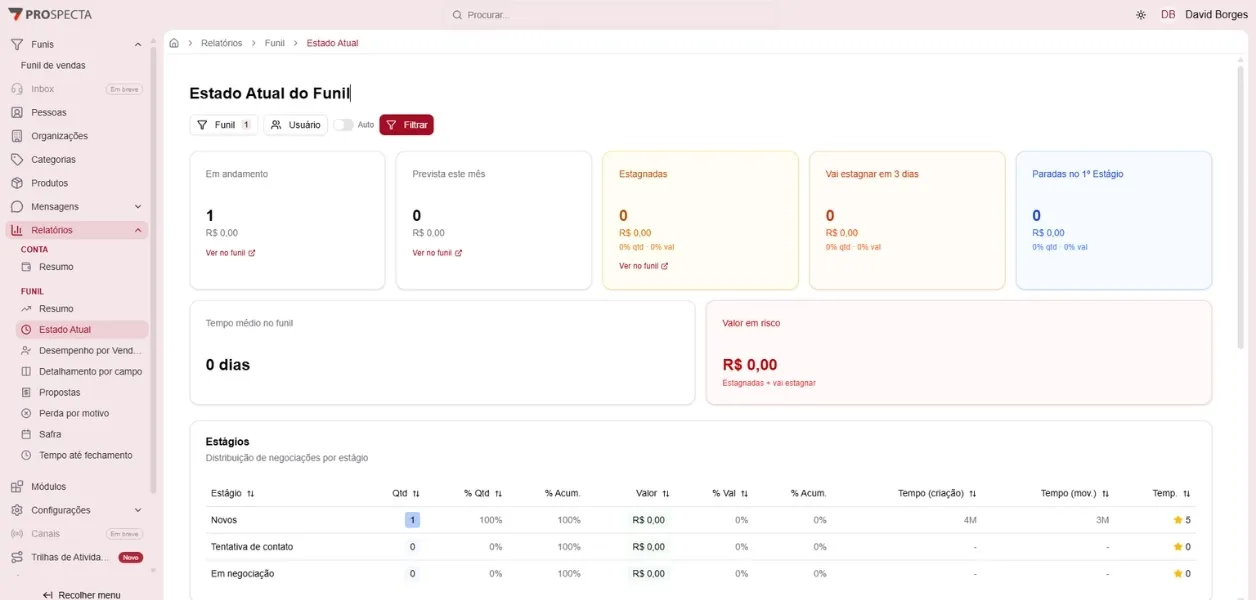Viewport: 1256px width, 600px height.
Task: Sort table by % Val column header
Action: click(x=730, y=493)
